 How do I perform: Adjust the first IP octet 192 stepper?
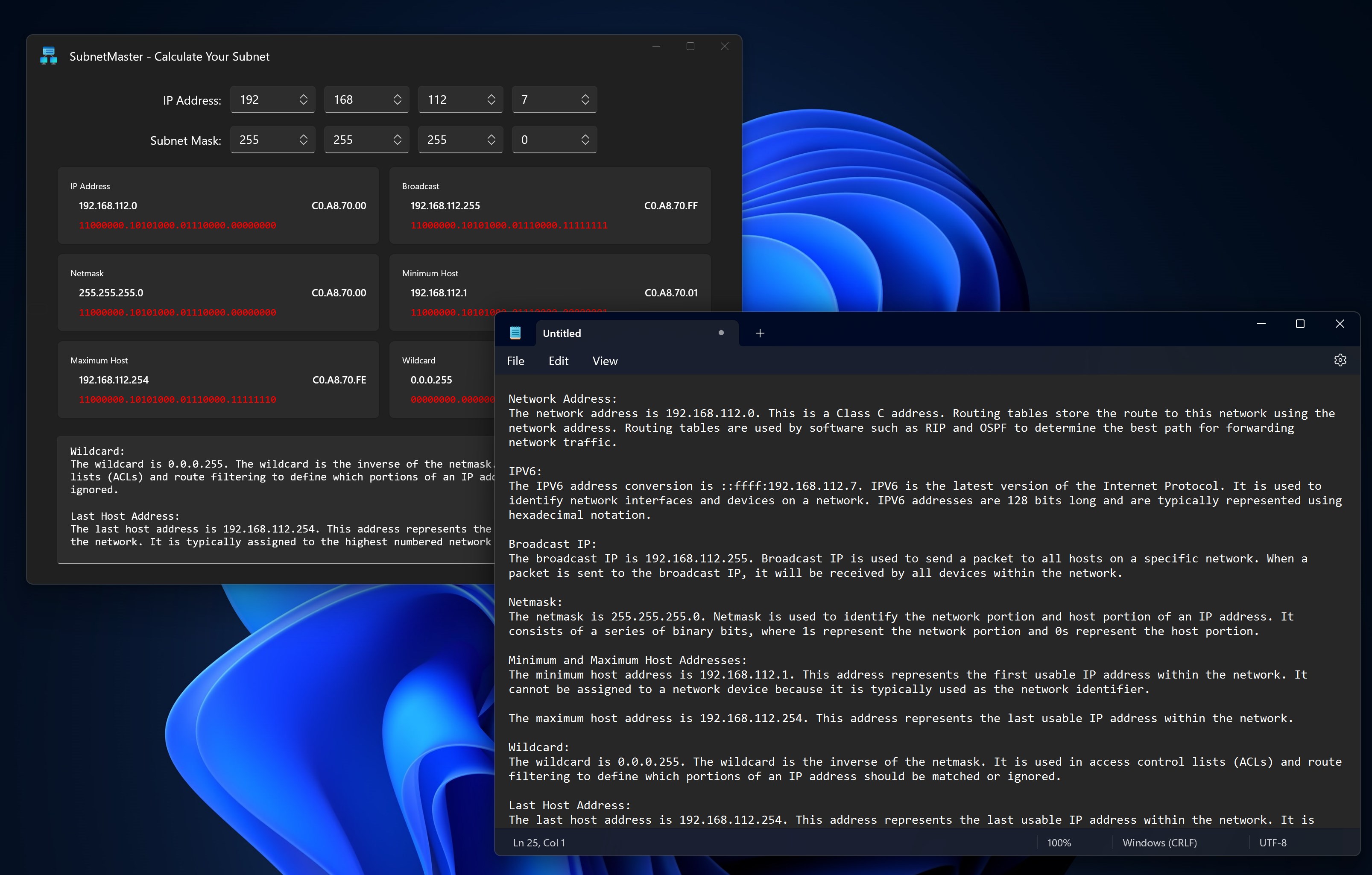(x=304, y=99)
